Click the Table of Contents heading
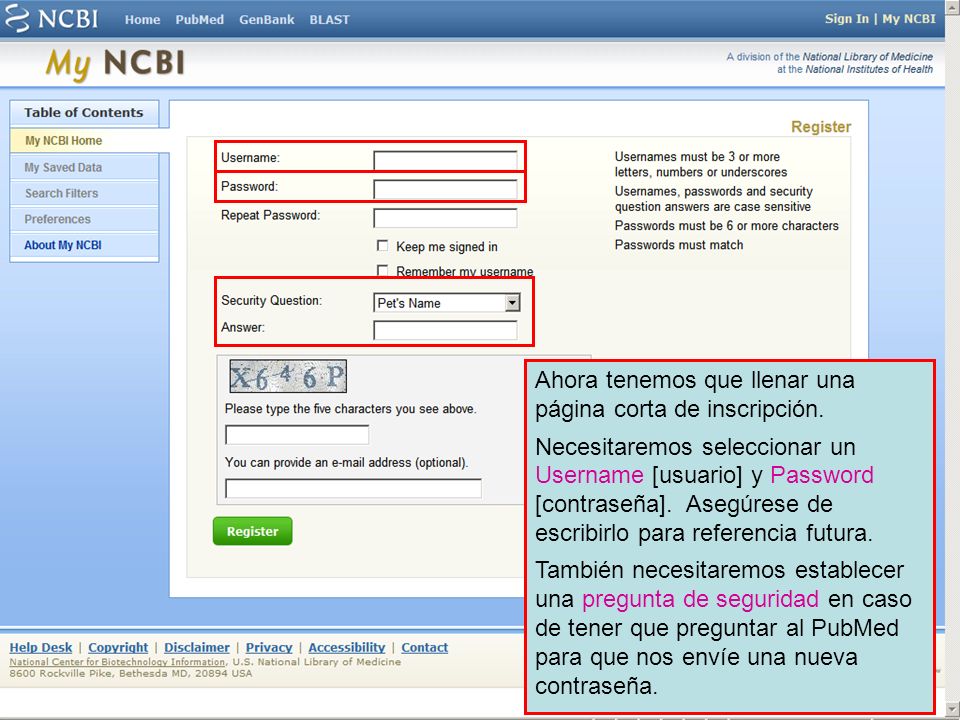Screen dimensions: 960x720 click(84, 113)
